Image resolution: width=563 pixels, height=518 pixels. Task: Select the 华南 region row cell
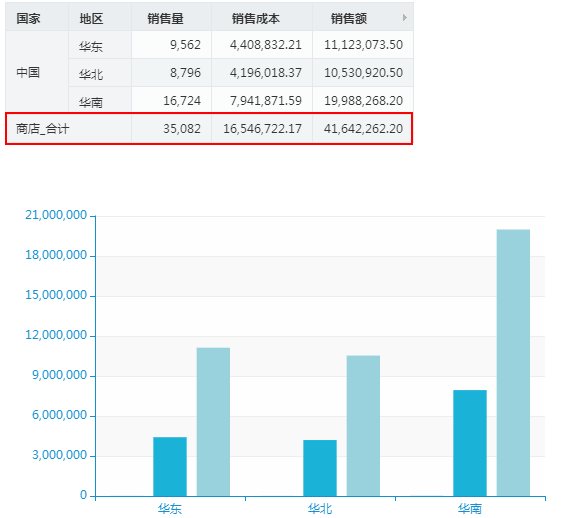100,100
